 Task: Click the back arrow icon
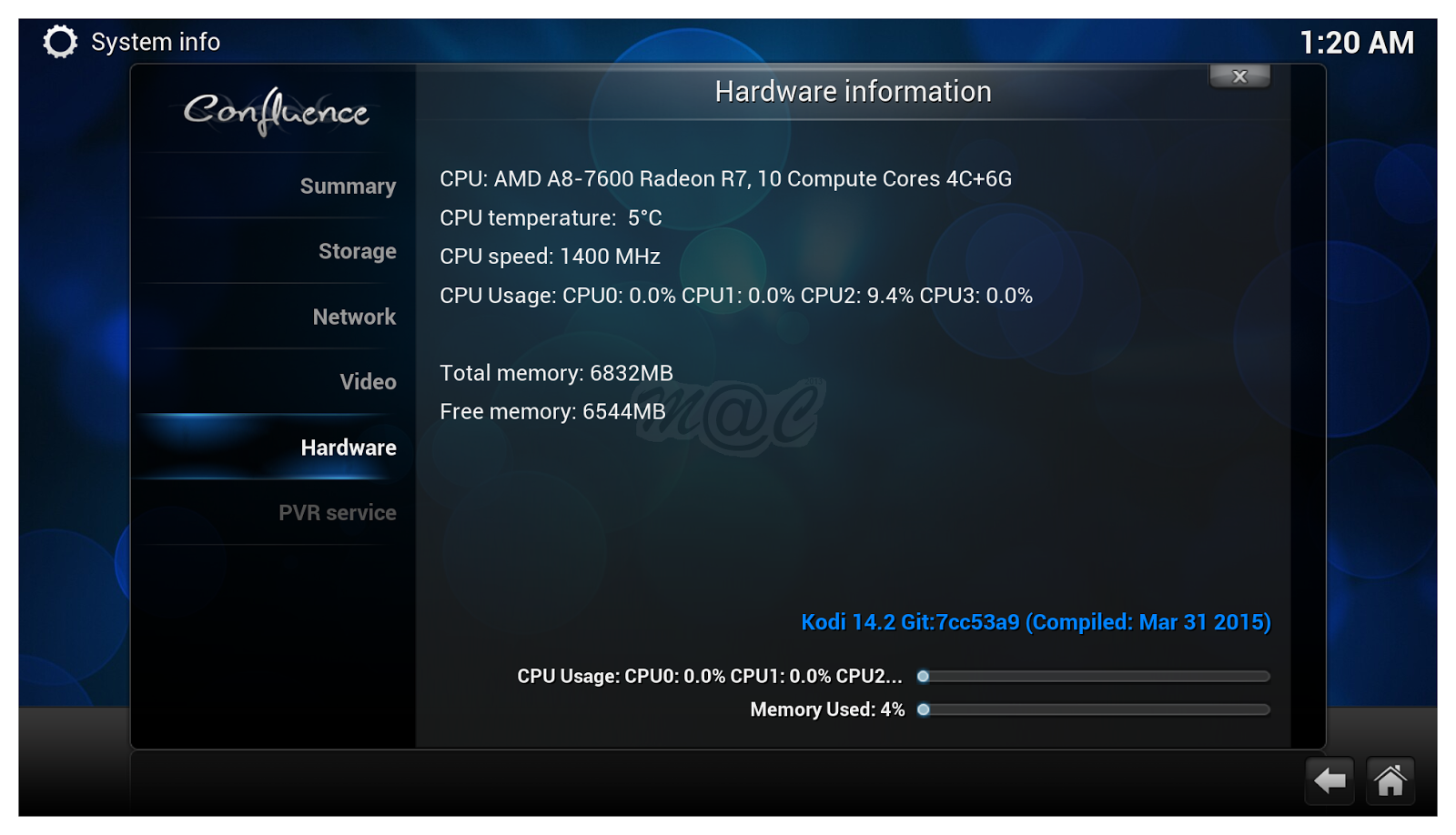coord(1330,780)
